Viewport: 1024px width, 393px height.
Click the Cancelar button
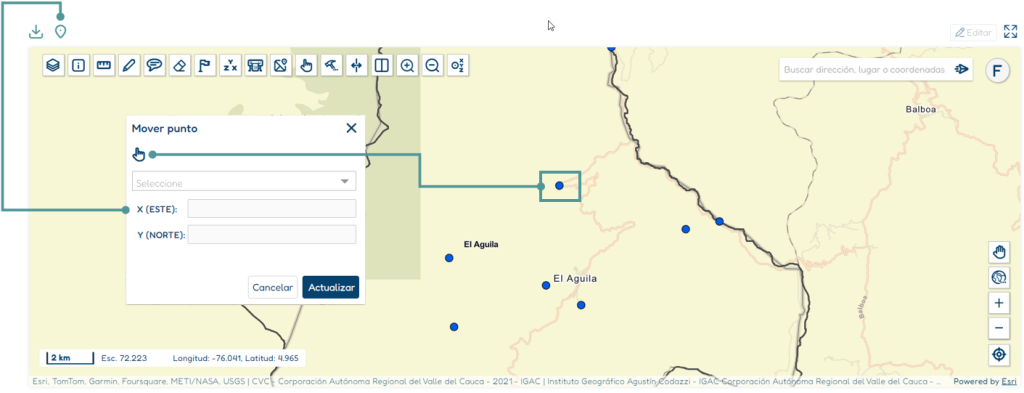point(272,287)
